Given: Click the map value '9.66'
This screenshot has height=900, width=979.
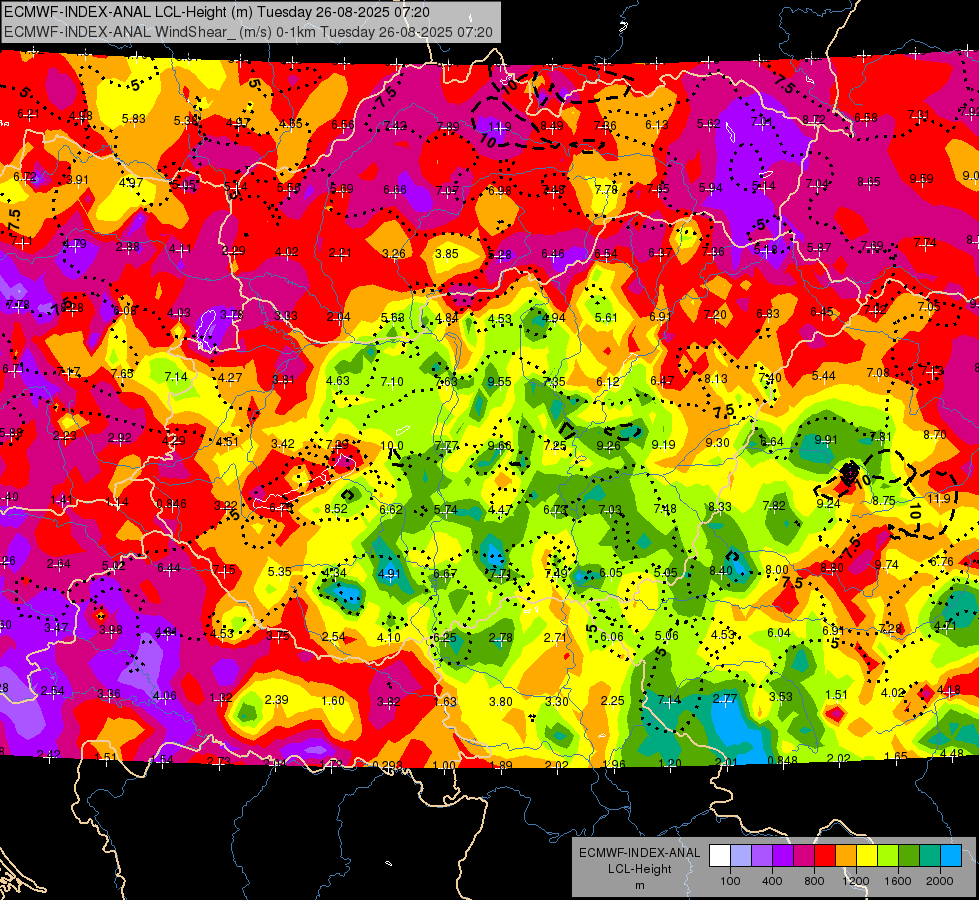Looking at the screenshot, I should [x=499, y=446].
